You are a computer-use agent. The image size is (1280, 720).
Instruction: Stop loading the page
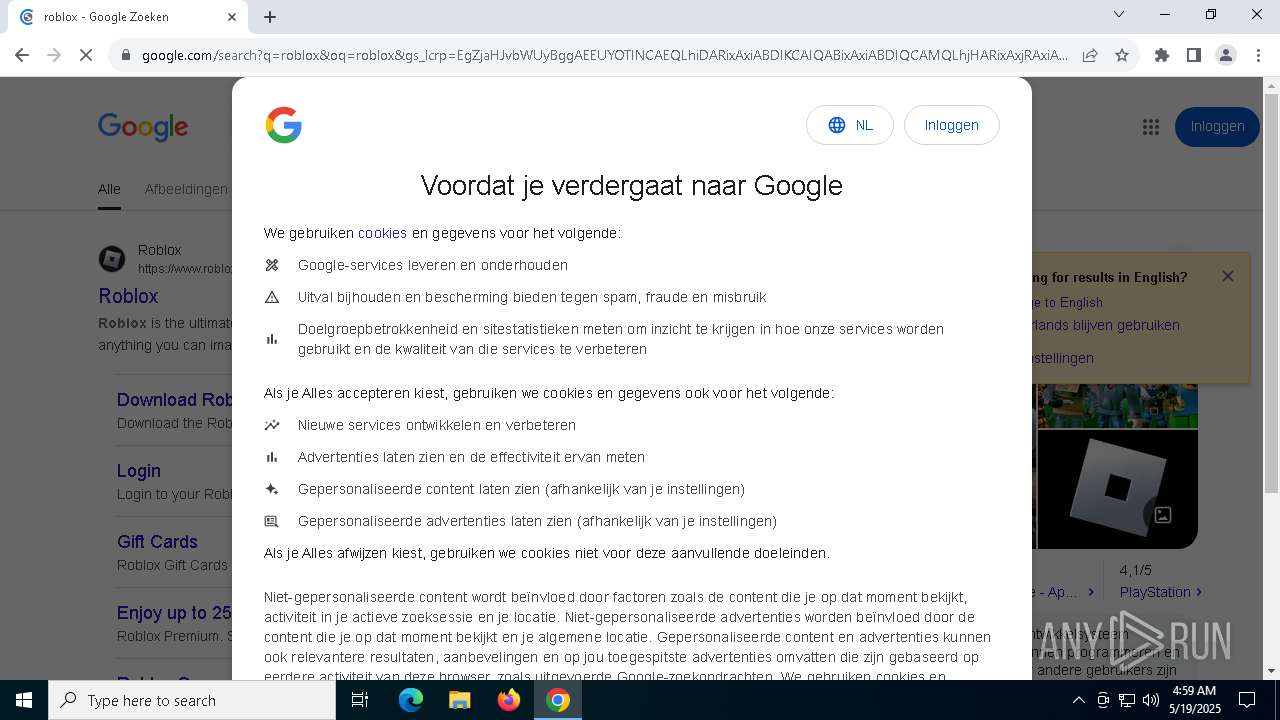(x=86, y=55)
